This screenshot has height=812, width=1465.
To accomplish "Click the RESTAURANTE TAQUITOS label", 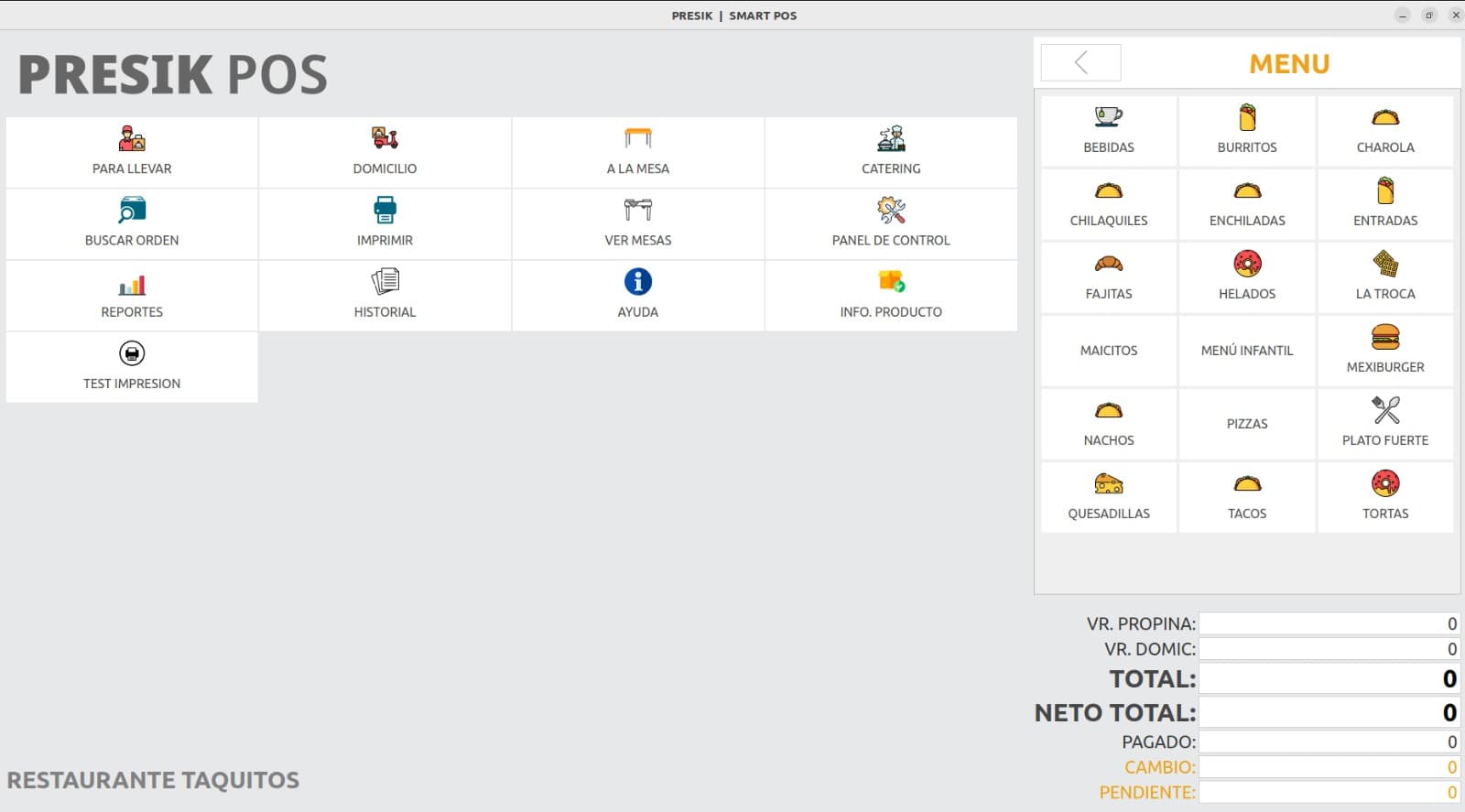I will (153, 780).
